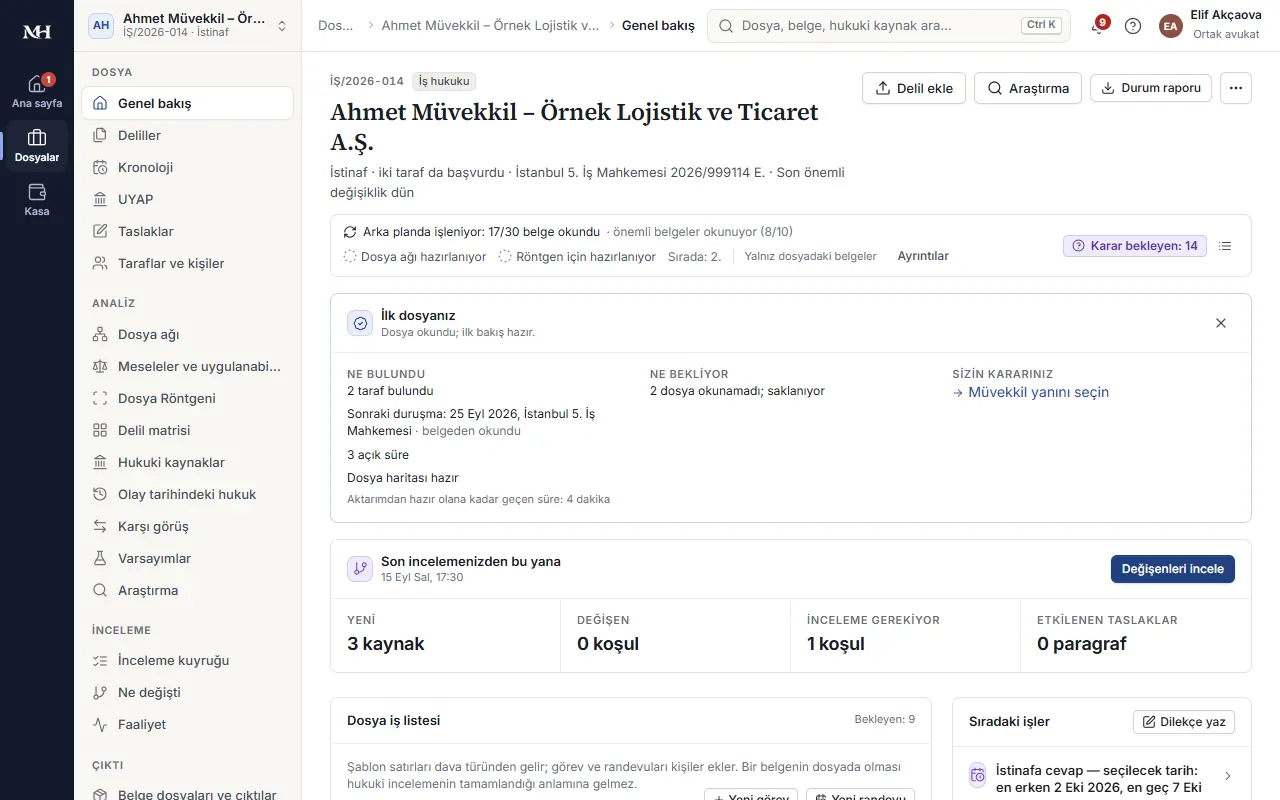Open the list icon beside Karar bekleyen
The height and width of the screenshot is (800, 1280).
coord(1226,246)
